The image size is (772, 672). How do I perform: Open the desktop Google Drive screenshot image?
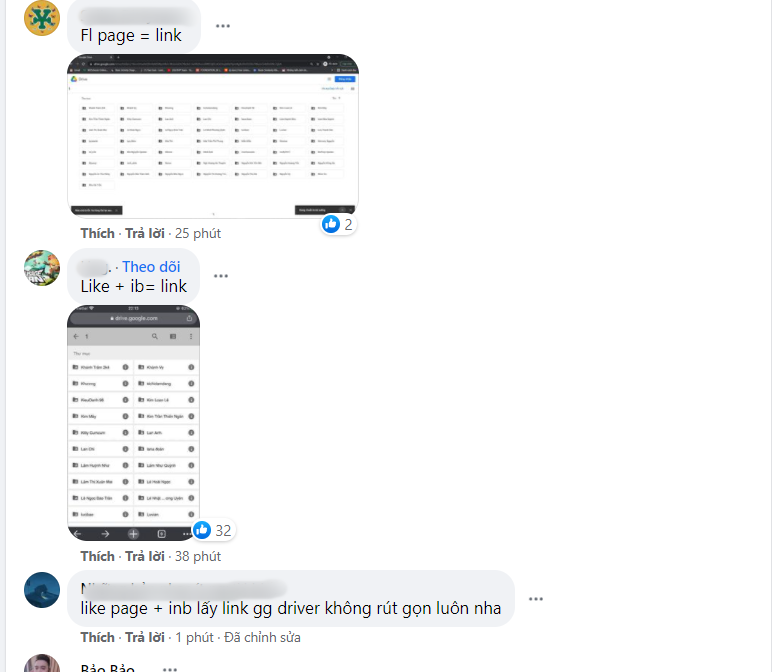click(x=213, y=135)
